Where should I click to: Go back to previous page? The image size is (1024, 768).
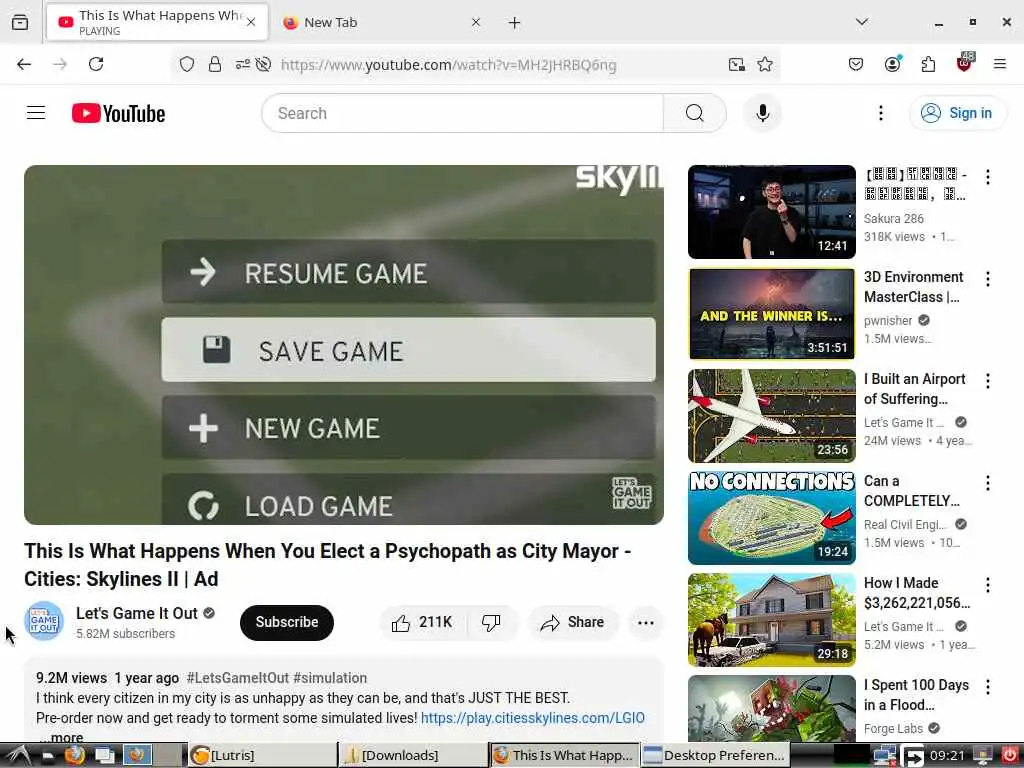point(24,64)
